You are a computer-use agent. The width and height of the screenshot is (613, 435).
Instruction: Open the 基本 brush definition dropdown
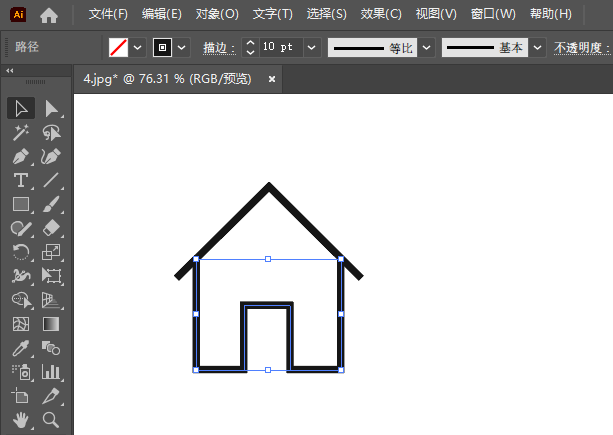[x=538, y=48]
